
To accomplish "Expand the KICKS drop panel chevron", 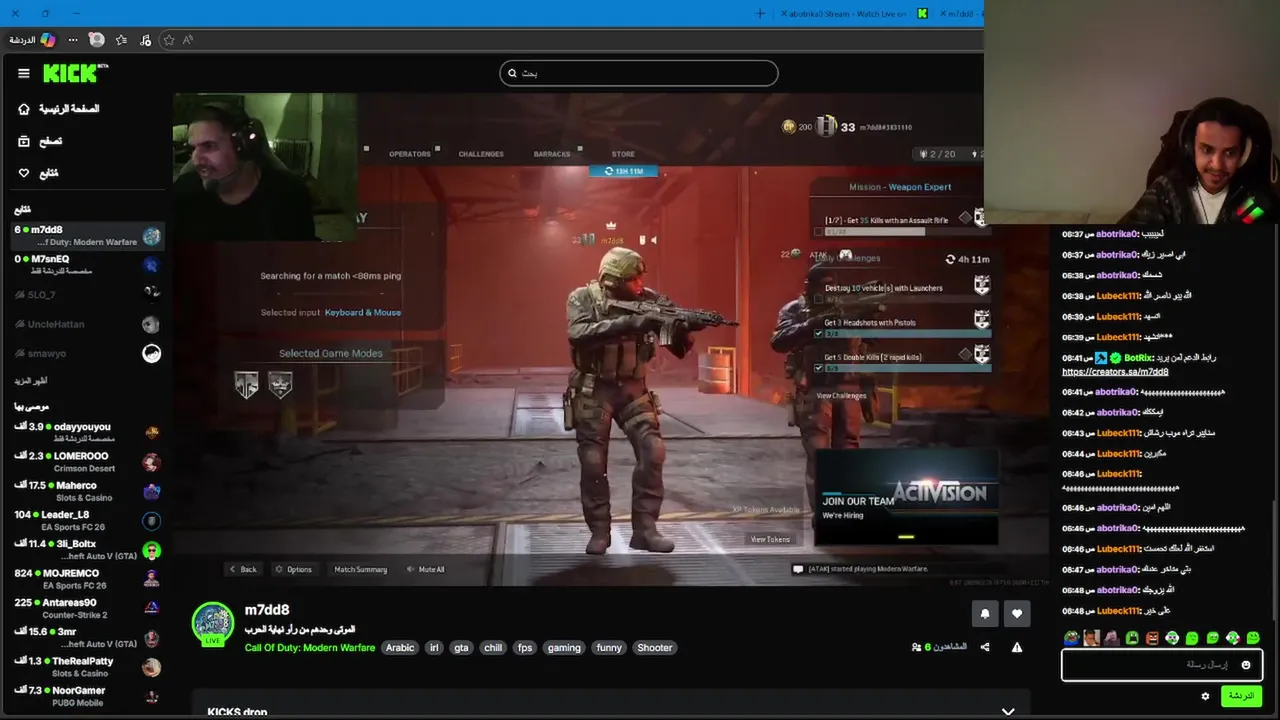I will tap(1008, 711).
